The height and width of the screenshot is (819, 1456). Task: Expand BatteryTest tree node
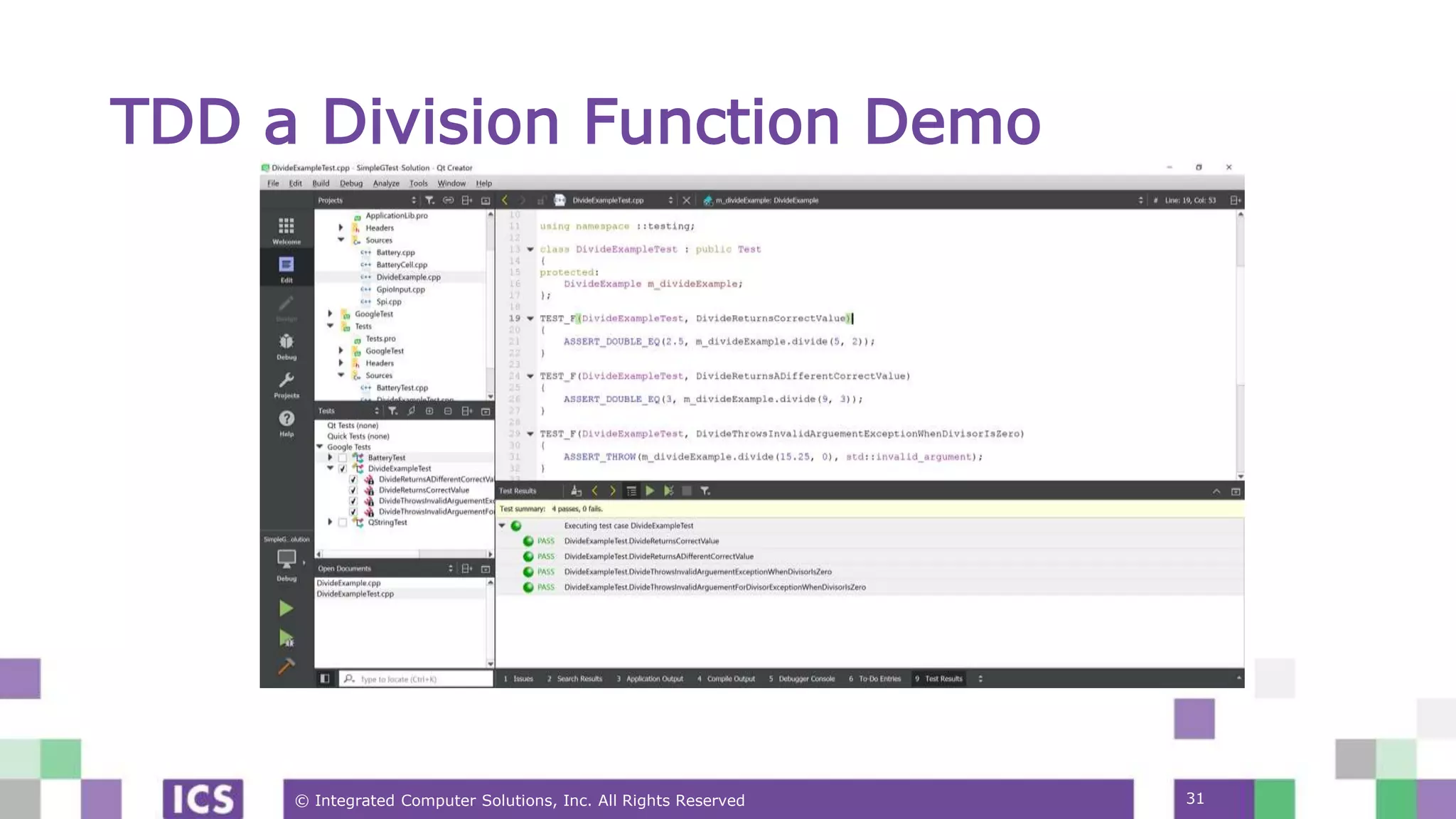(330, 458)
